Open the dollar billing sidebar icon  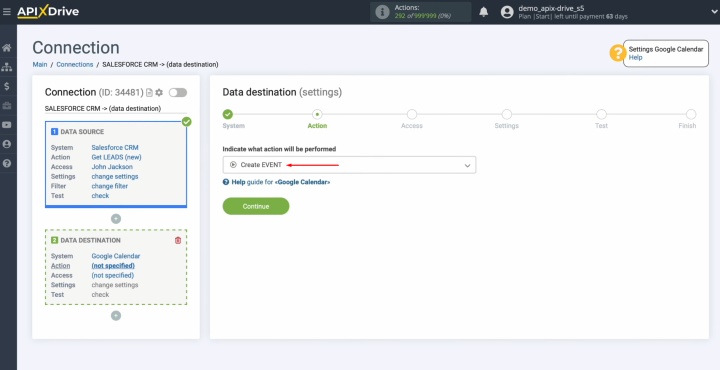click(x=6, y=86)
